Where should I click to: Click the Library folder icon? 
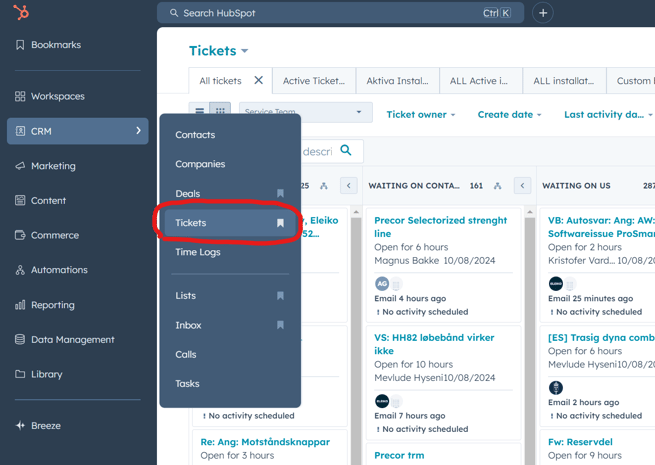[x=20, y=374]
